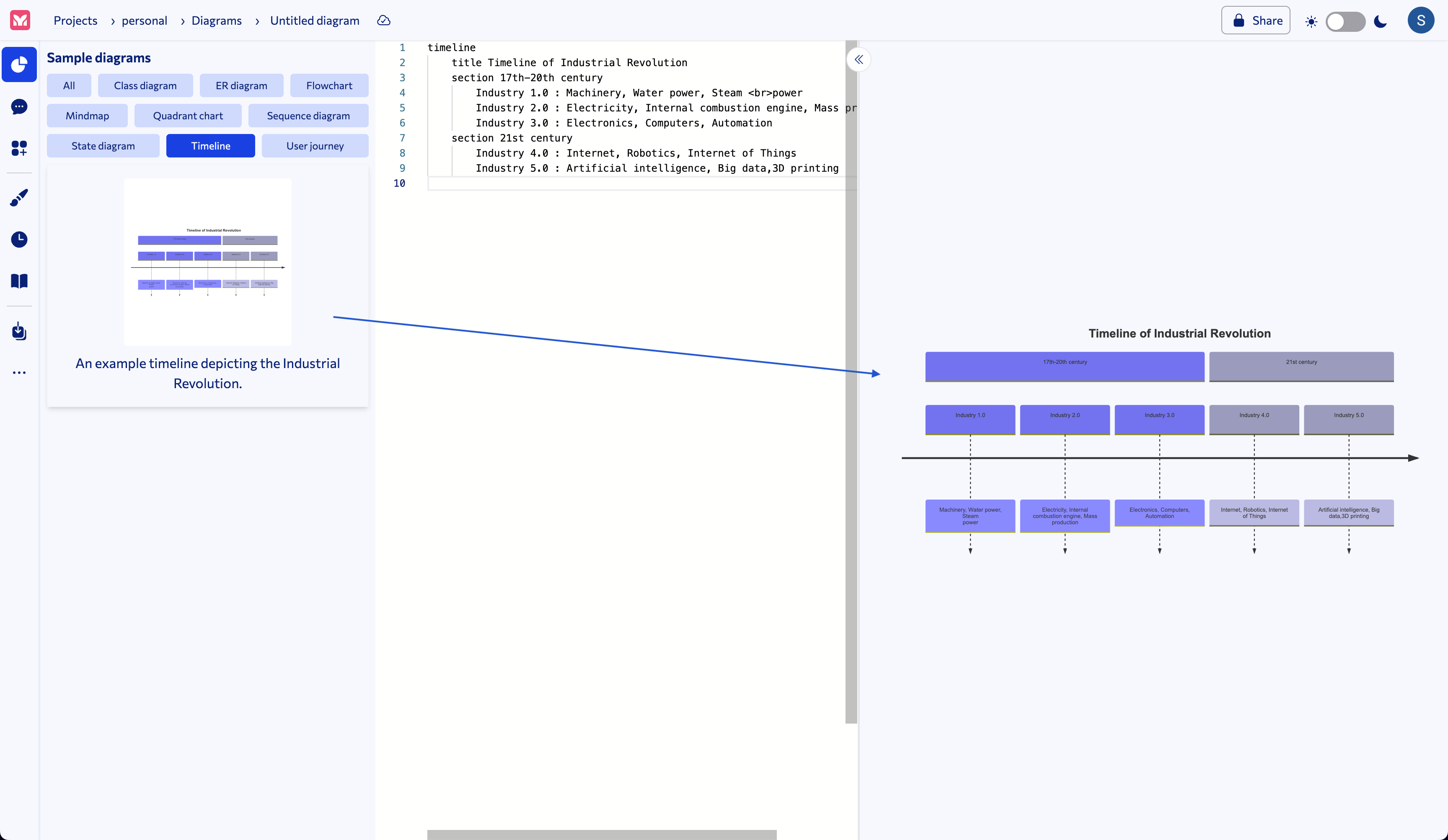The image size is (1448, 840).
Task: Click the export/download icon in the sidebar
Action: [19, 331]
